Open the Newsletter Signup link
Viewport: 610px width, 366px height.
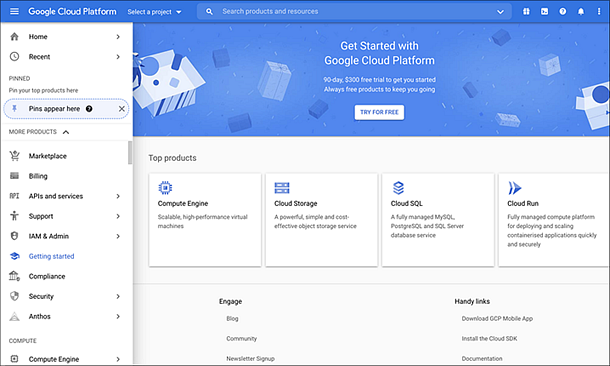251,359
